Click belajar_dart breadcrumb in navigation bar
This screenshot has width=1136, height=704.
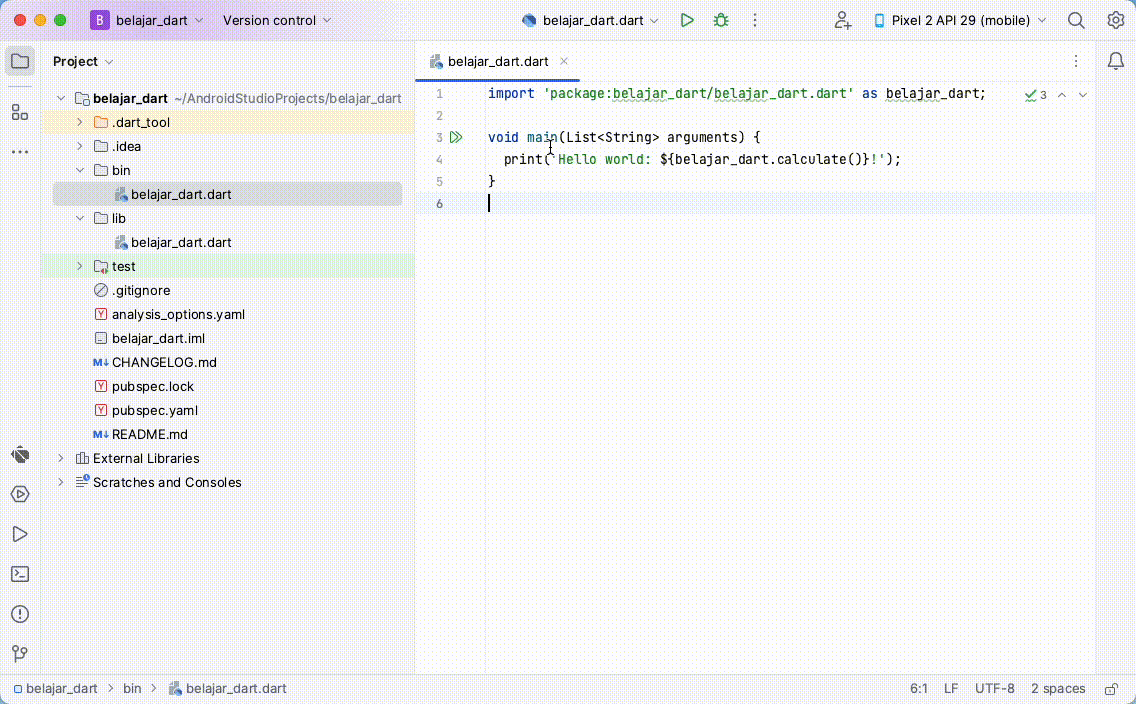(55, 689)
